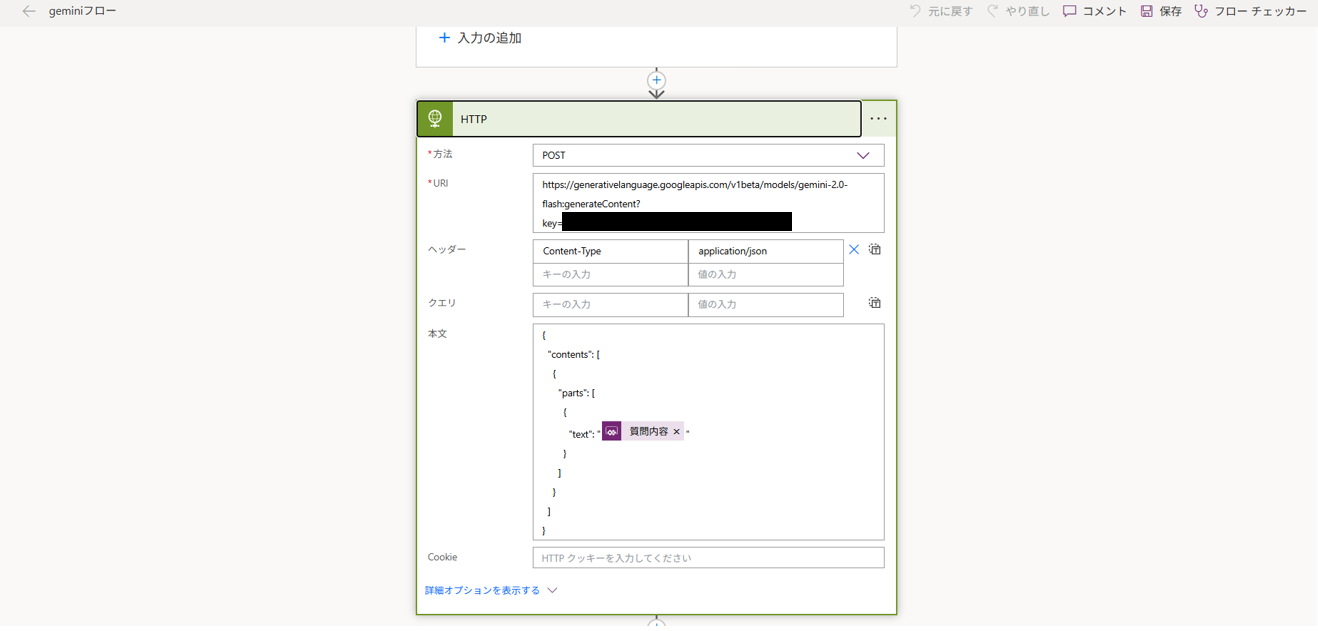
Task: Go back using the left arrow icon
Action: tap(29, 11)
